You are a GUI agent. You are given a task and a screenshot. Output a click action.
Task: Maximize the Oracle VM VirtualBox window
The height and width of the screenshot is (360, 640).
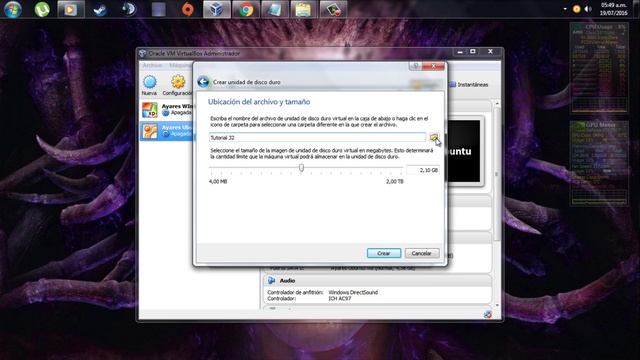(x=473, y=52)
